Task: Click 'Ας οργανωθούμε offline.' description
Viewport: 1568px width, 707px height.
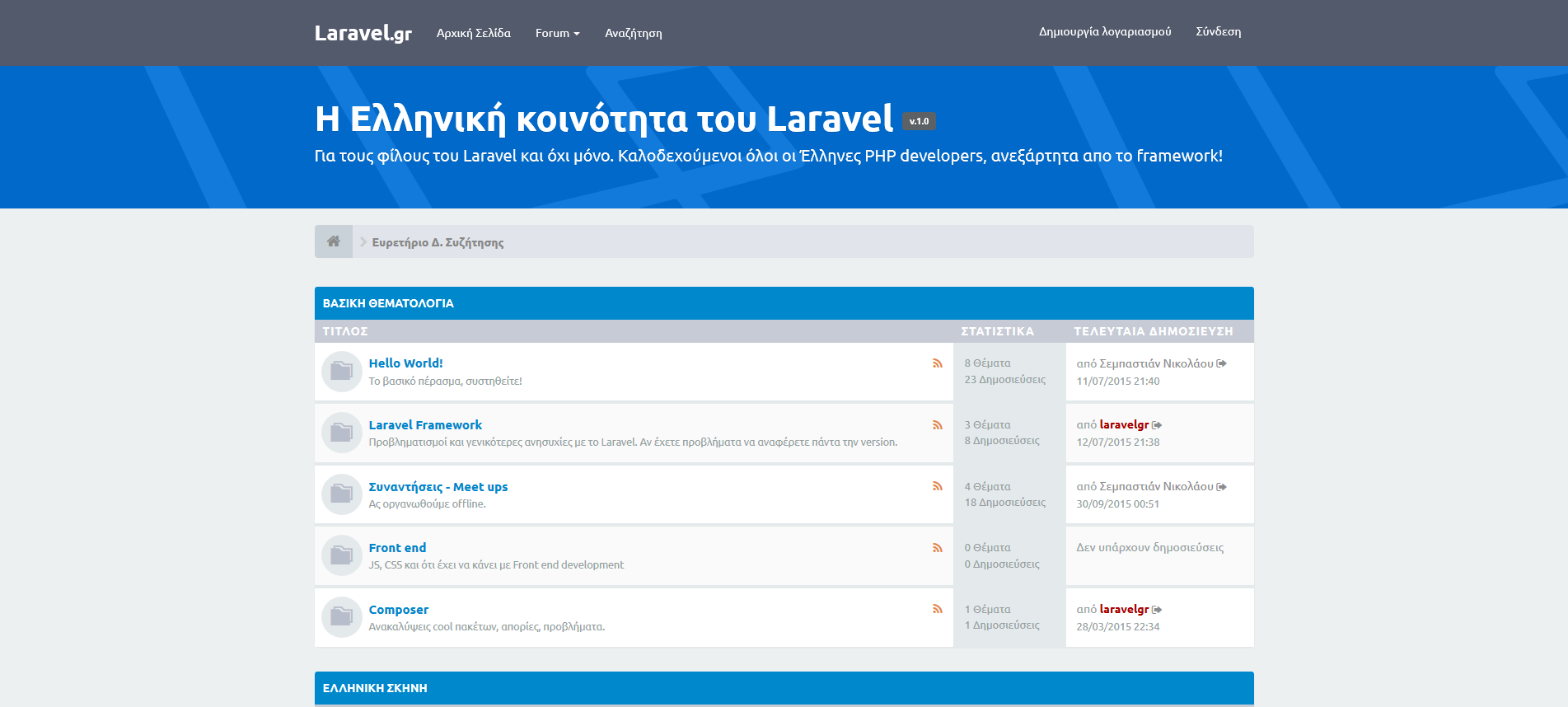Action: (428, 504)
